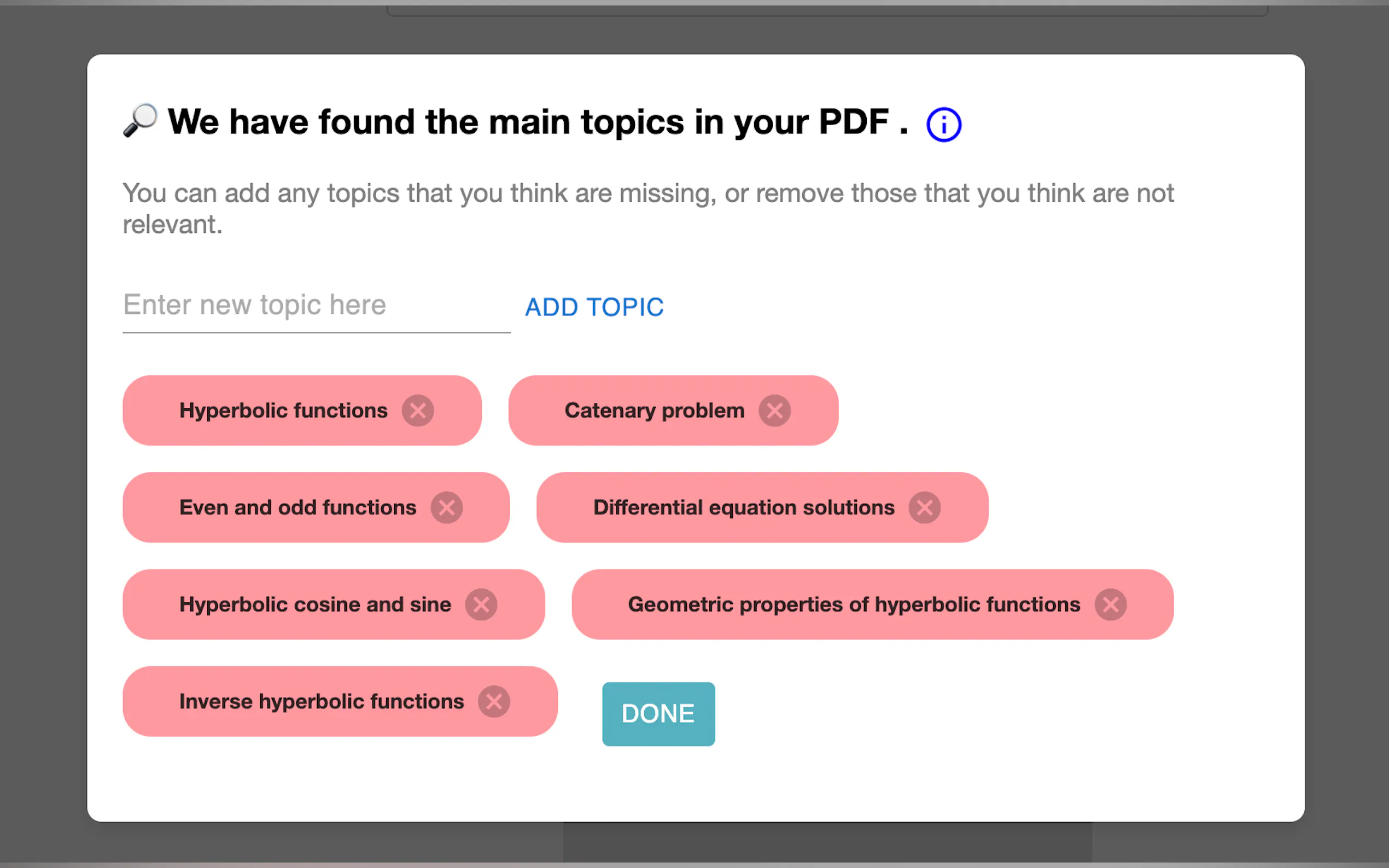Remove the Hyperbolic functions topic
Image resolution: width=1389 pixels, height=868 pixels.
[x=417, y=410]
